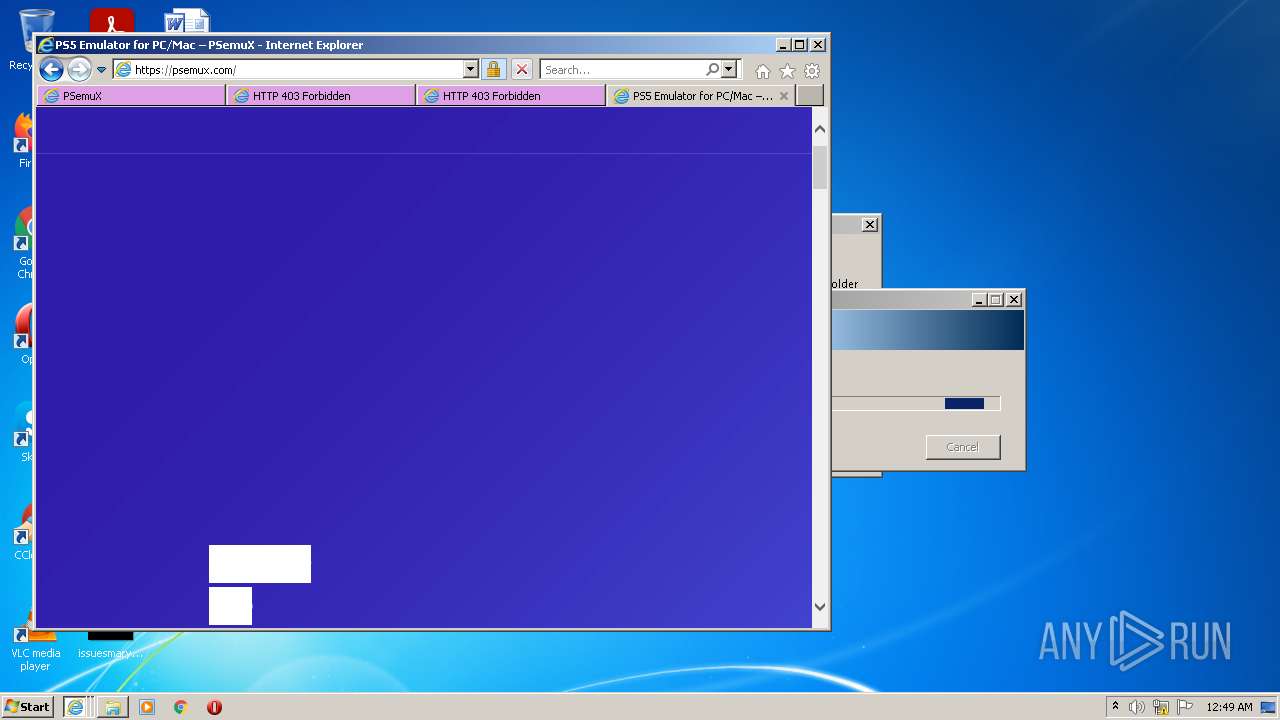Click into the Search box
This screenshot has width=1280, height=720.
point(622,70)
